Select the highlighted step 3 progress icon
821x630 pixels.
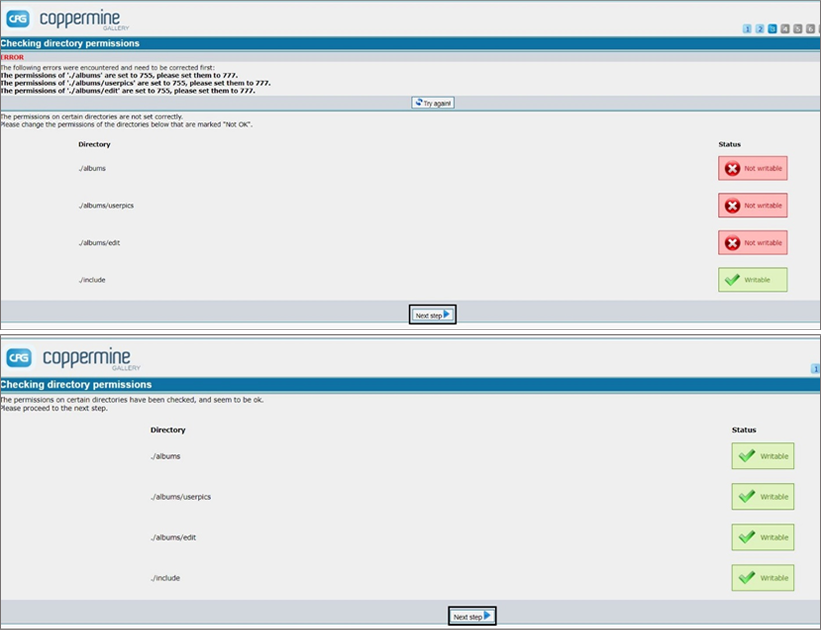tap(772, 29)
